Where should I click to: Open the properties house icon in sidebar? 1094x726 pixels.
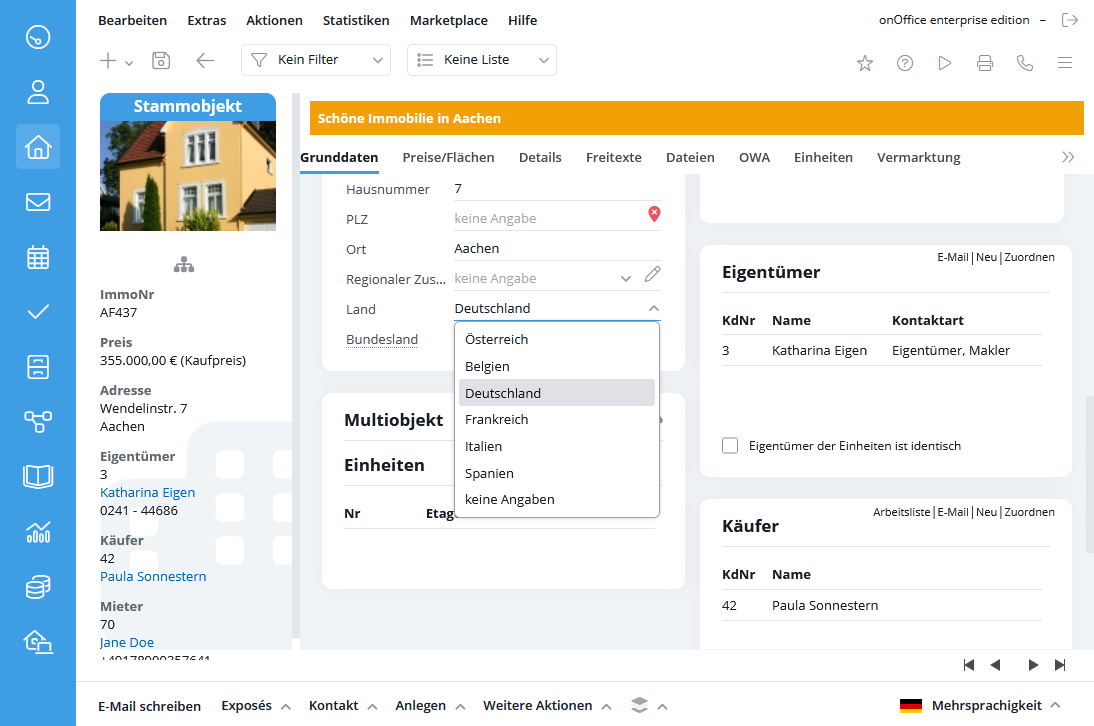click(x=38, y=146)
